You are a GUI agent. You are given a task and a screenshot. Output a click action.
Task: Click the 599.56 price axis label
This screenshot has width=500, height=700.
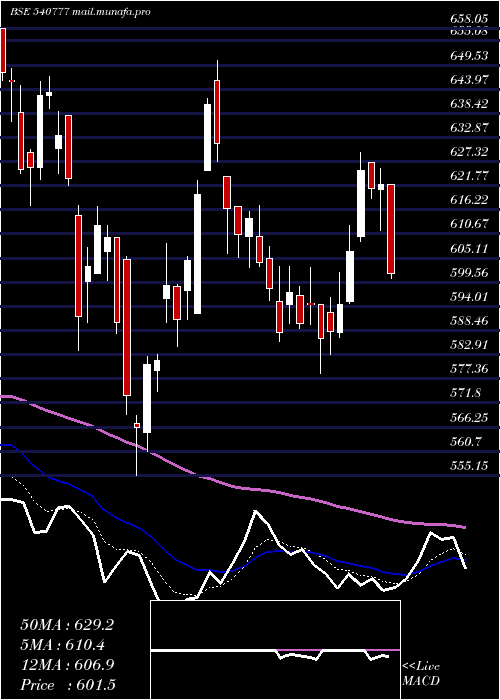[x=469, y=272]
